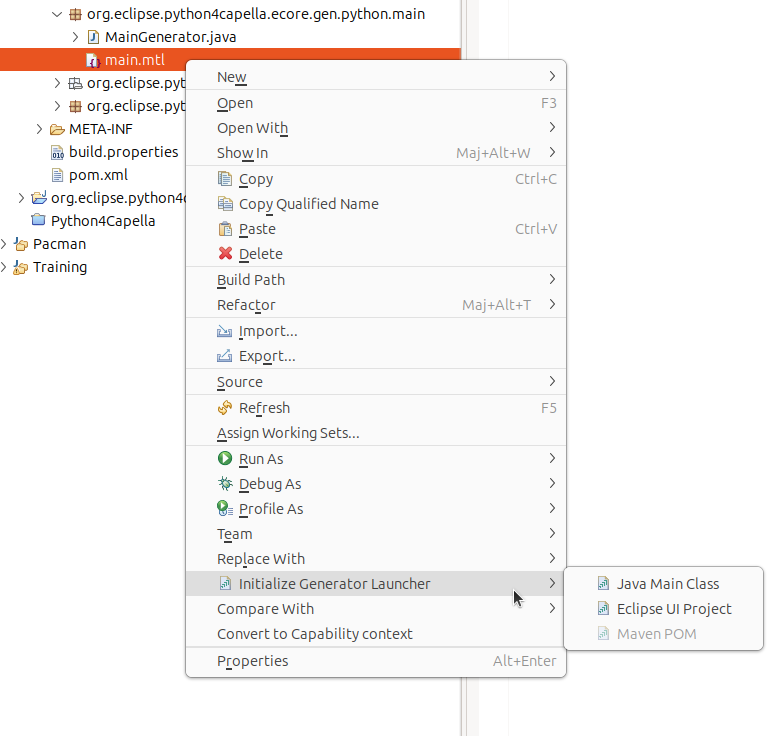Screen dimensions: 776x736
Task: Select the Training project
Action: (59, 267)
